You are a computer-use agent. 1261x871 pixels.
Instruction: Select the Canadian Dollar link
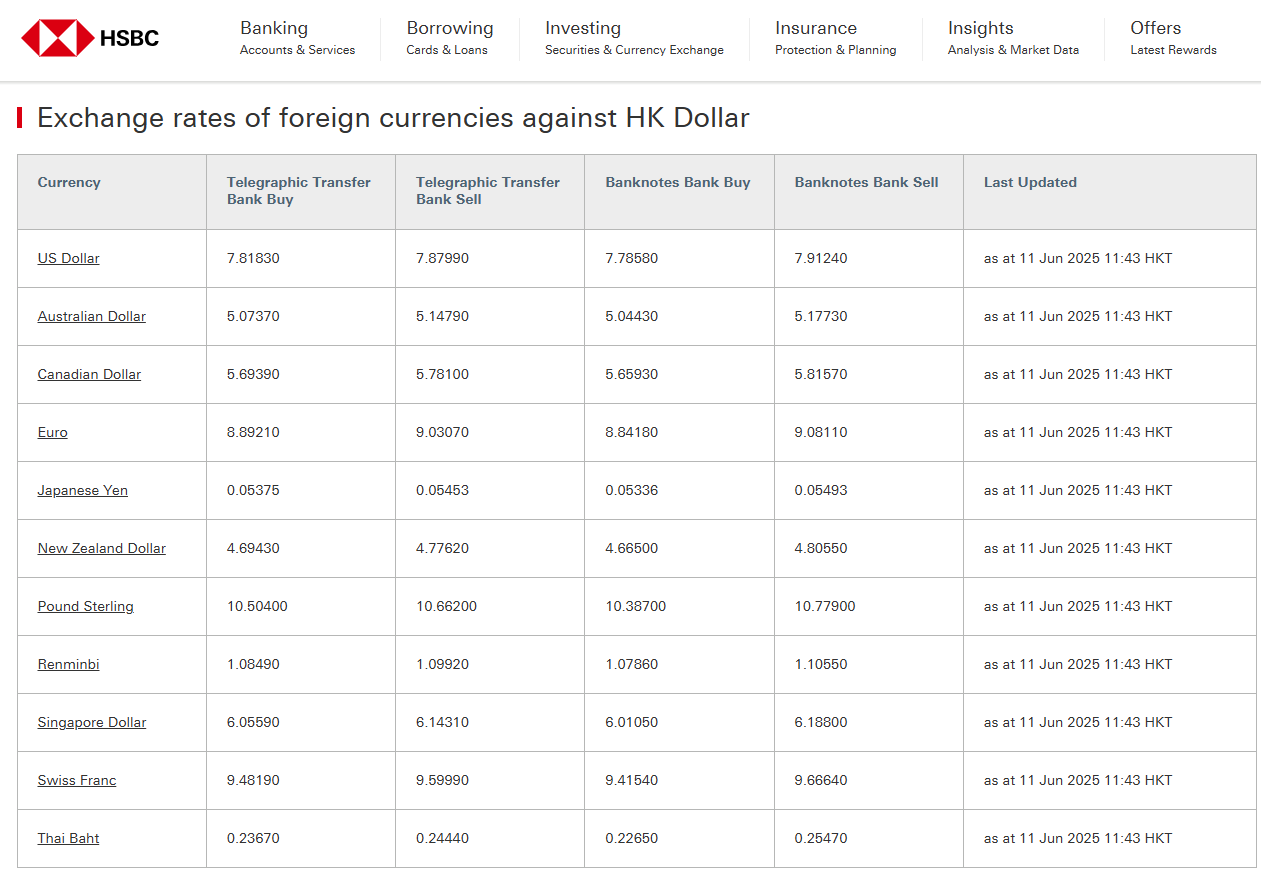coord(89,374)
